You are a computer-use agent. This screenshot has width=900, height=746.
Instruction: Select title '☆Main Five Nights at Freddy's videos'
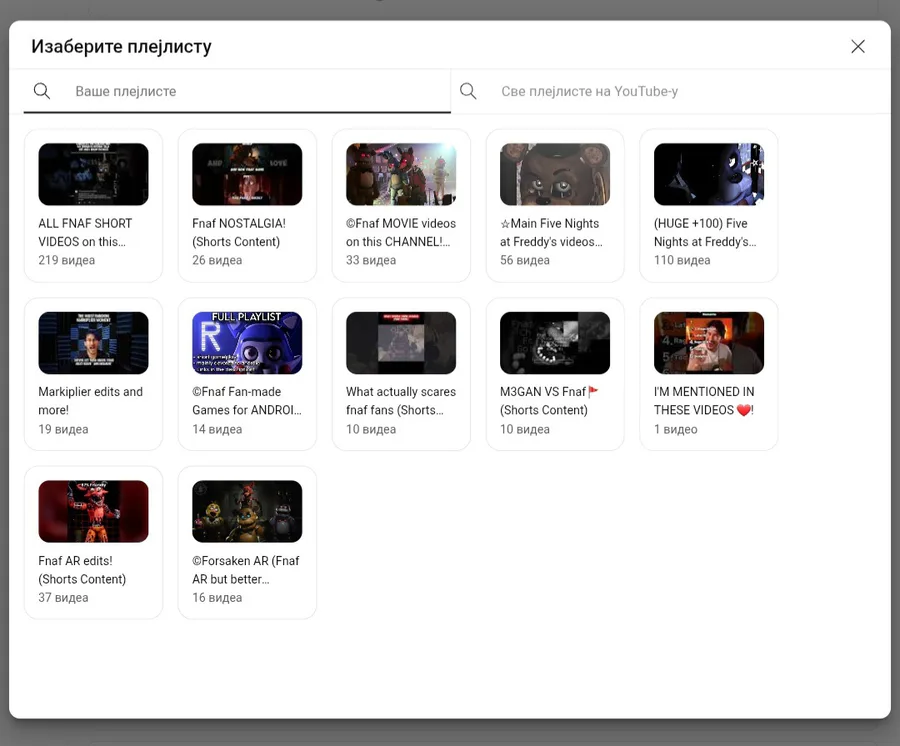(551, 232)
